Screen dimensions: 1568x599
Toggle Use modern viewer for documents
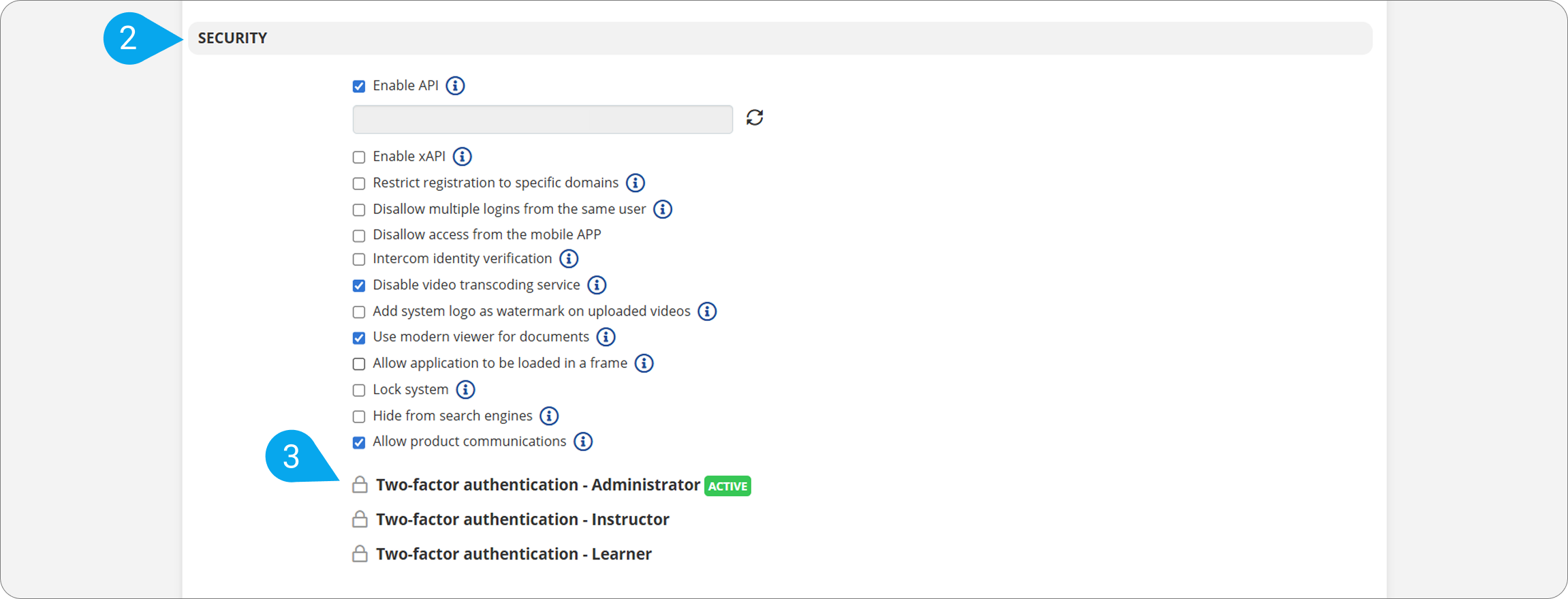(x=359, y=338)
